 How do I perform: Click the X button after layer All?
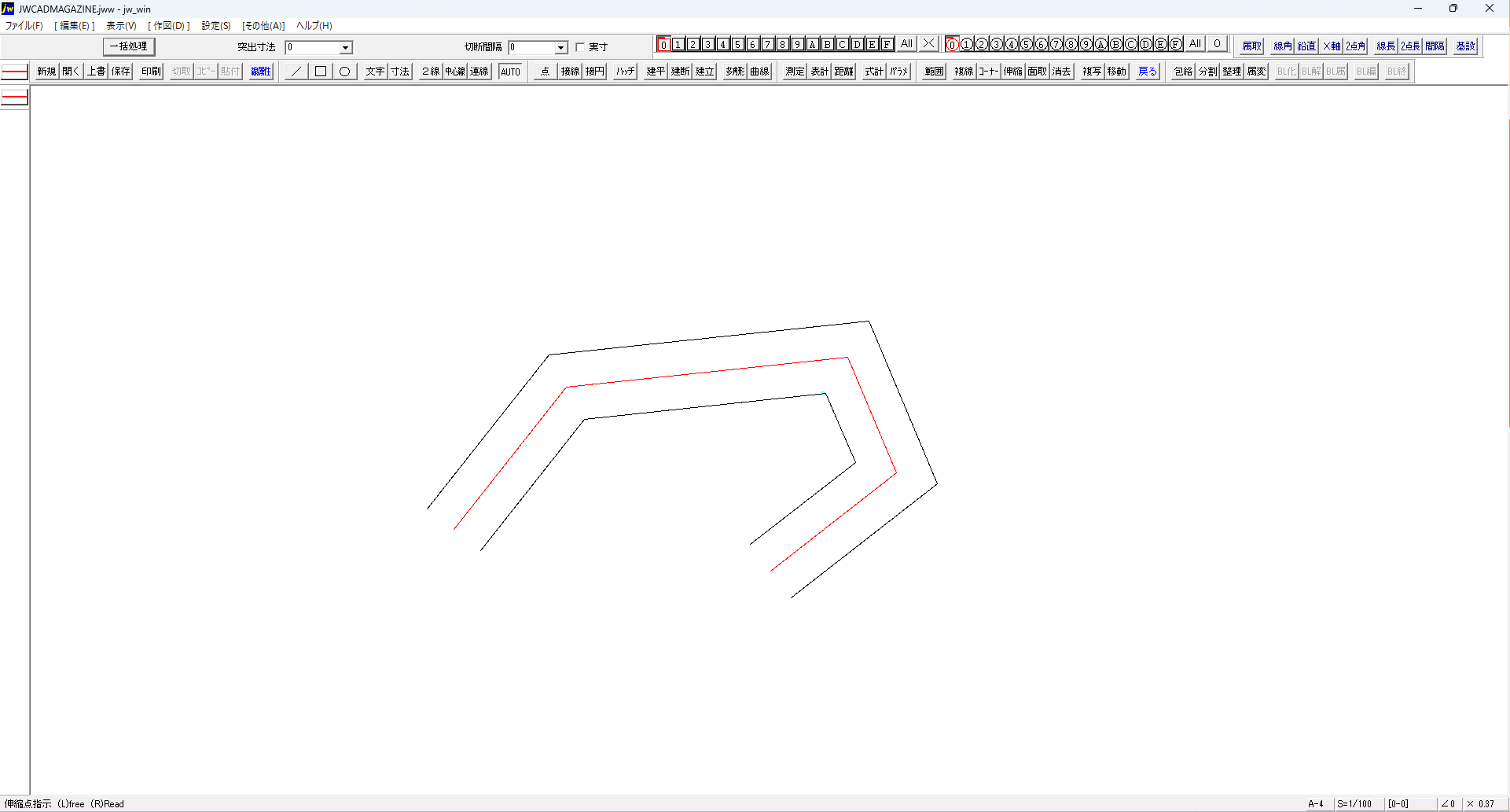(928, 44)
